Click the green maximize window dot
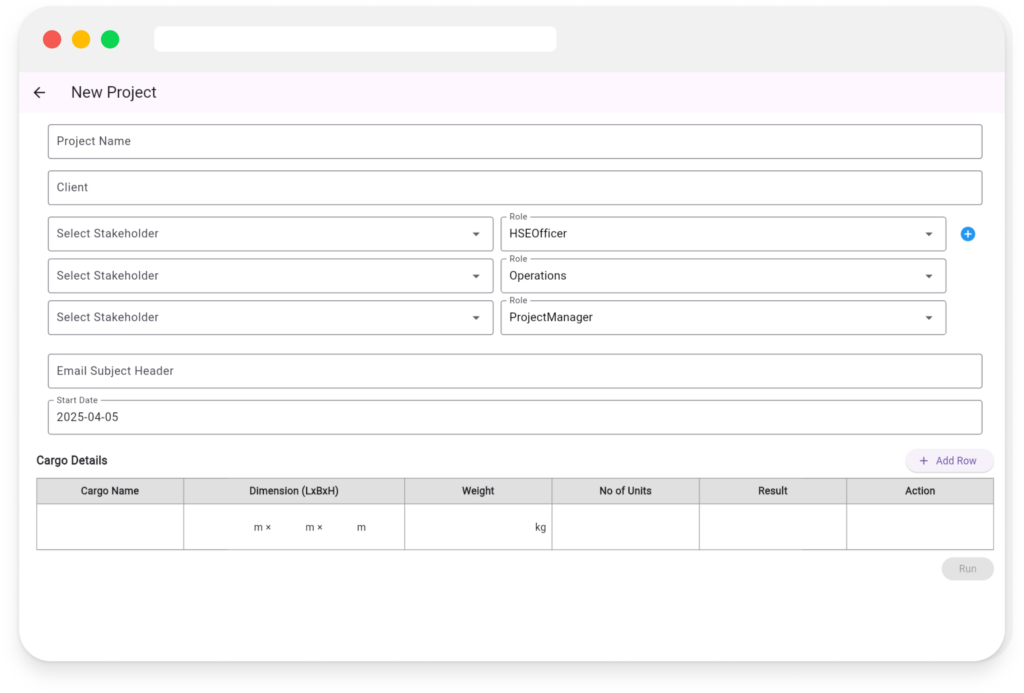 tap(110, 39)
